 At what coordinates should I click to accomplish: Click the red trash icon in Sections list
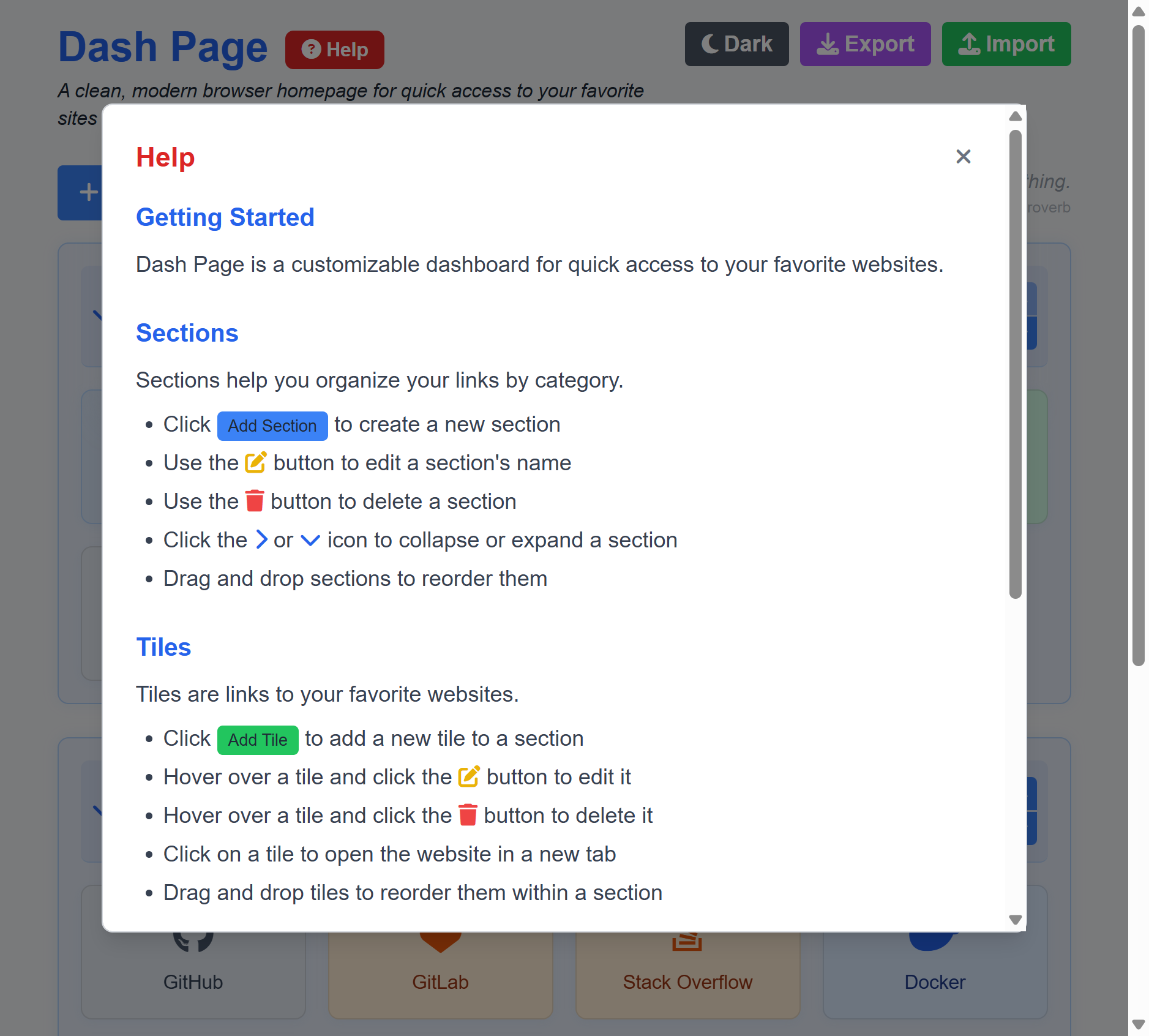tap(255, 501)
